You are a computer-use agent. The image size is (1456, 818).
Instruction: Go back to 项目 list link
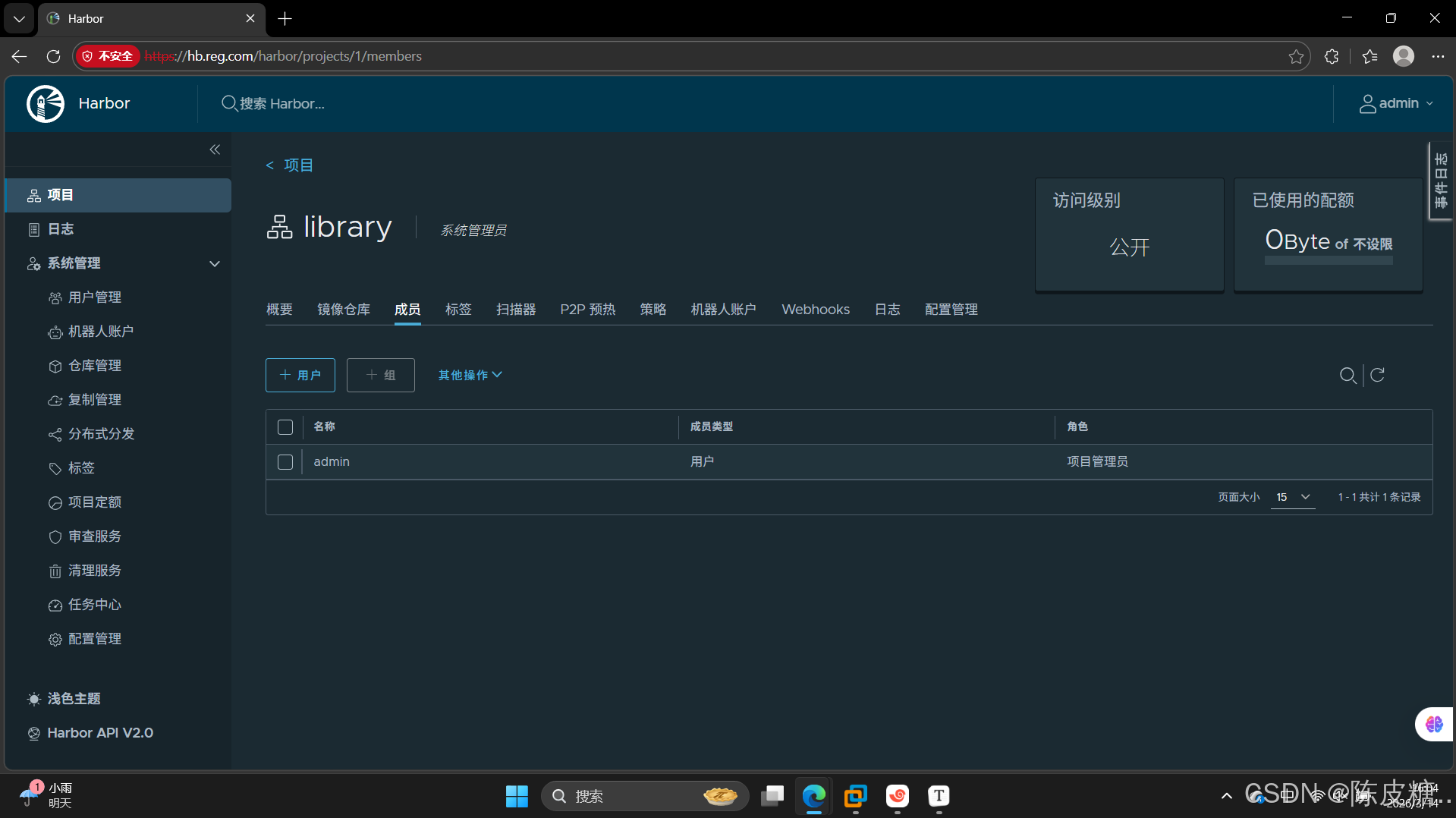[x=289, y=165]
